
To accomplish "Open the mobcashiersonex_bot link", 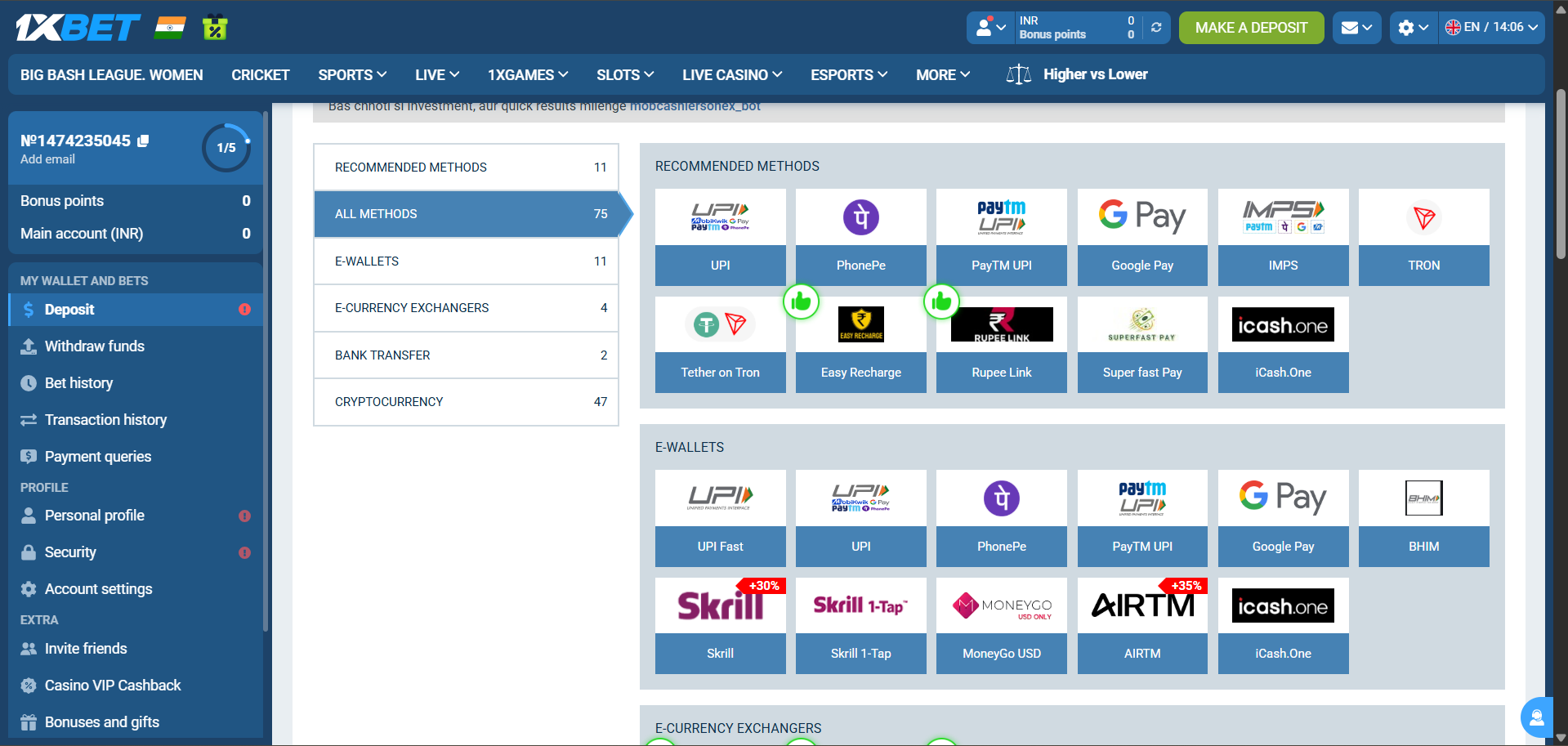I will coord(695,105).
